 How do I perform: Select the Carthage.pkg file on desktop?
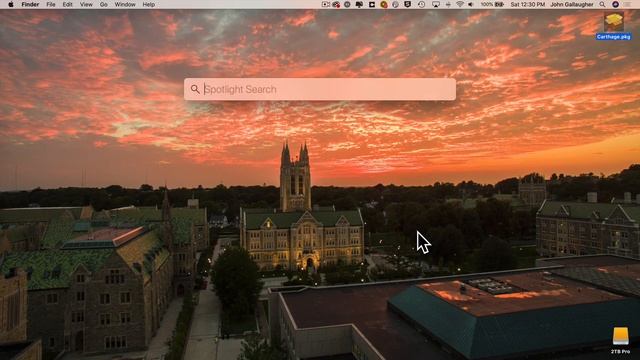click(x=613, y=26)
